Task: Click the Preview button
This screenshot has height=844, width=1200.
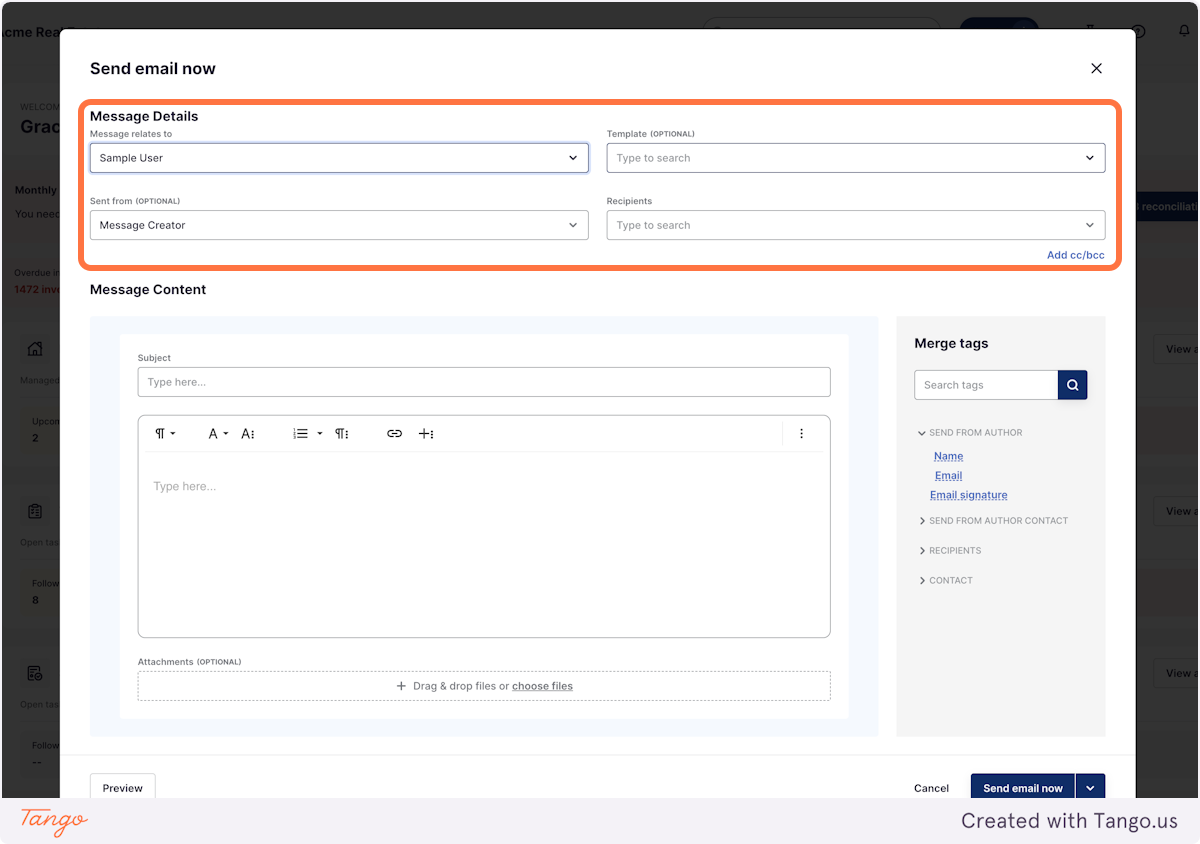Action: pos(123,788)
